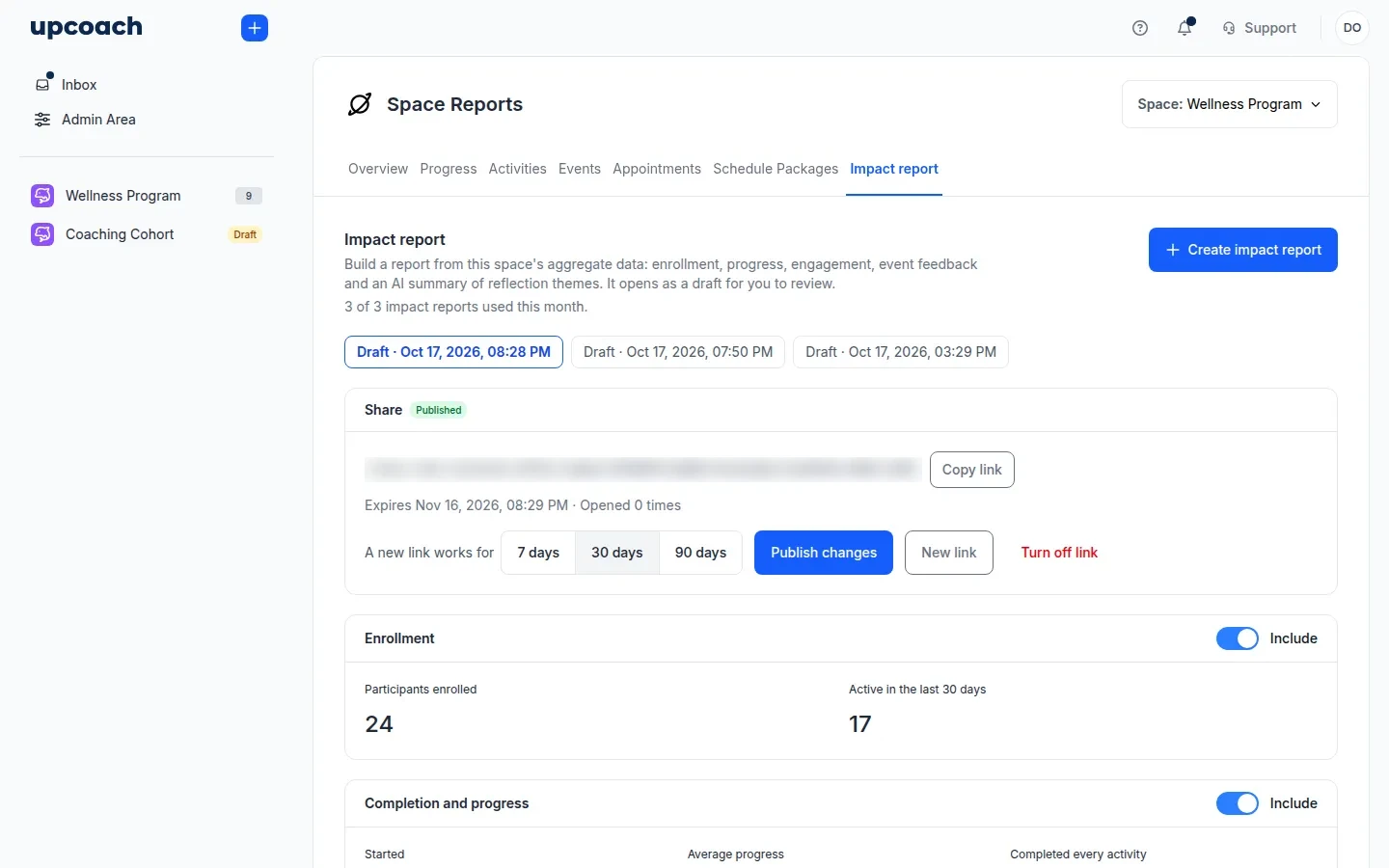
Task: Click the Published status badge
Action: [x=439, y=410]
